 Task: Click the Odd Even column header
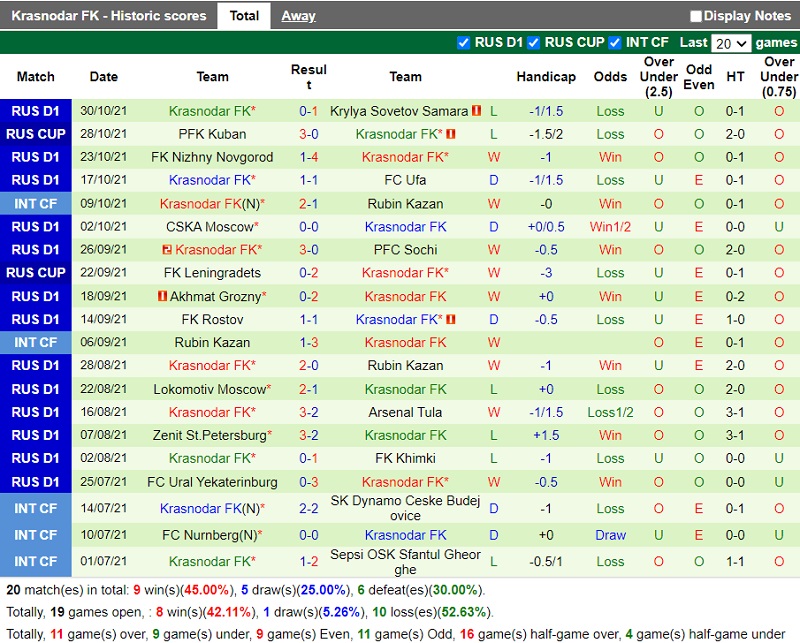(698, 77)
